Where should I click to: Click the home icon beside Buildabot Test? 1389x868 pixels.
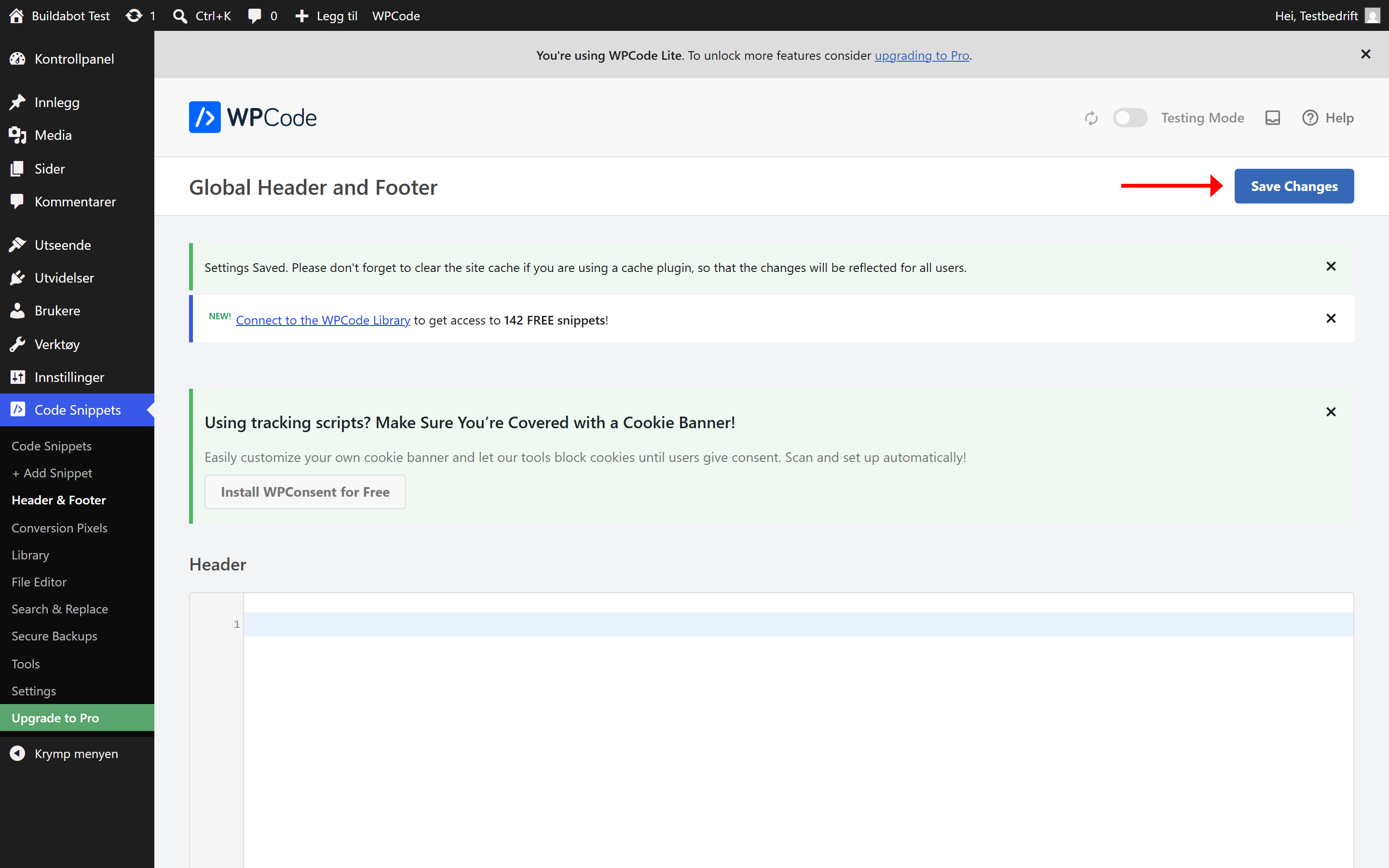[16, 15]
